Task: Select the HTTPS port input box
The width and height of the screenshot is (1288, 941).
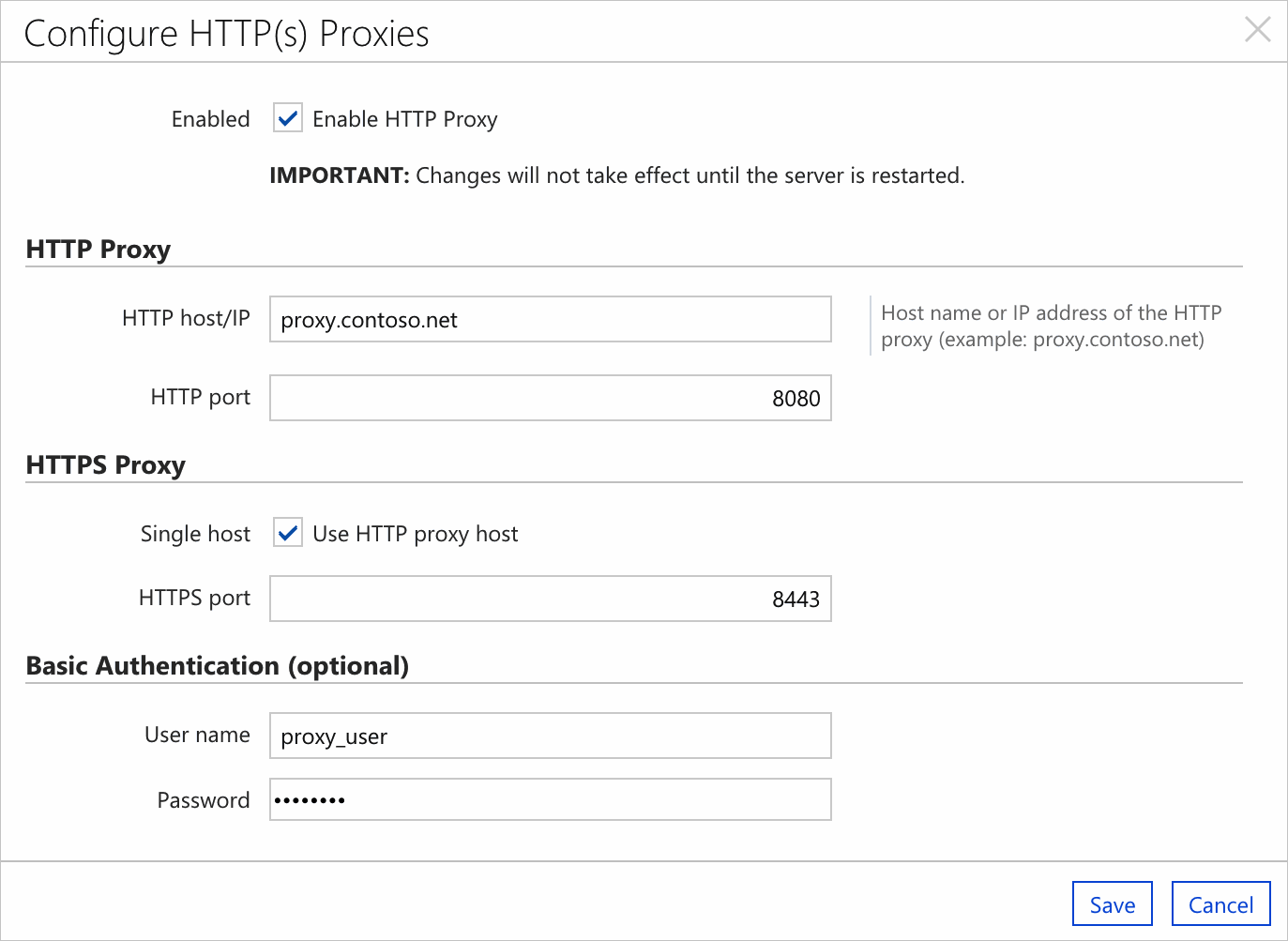Action: pyautogui.click(x=550, y=600)
